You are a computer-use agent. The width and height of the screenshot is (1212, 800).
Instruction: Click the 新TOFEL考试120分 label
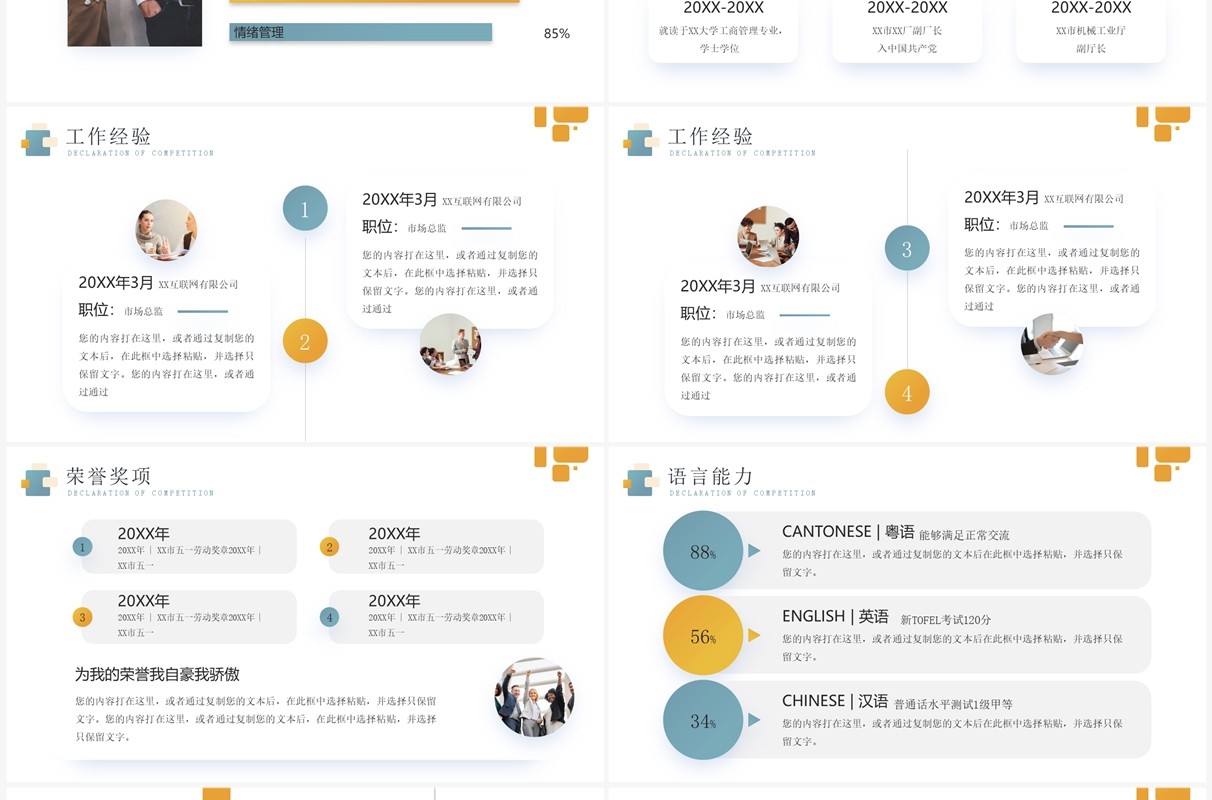tap(946, 620)
